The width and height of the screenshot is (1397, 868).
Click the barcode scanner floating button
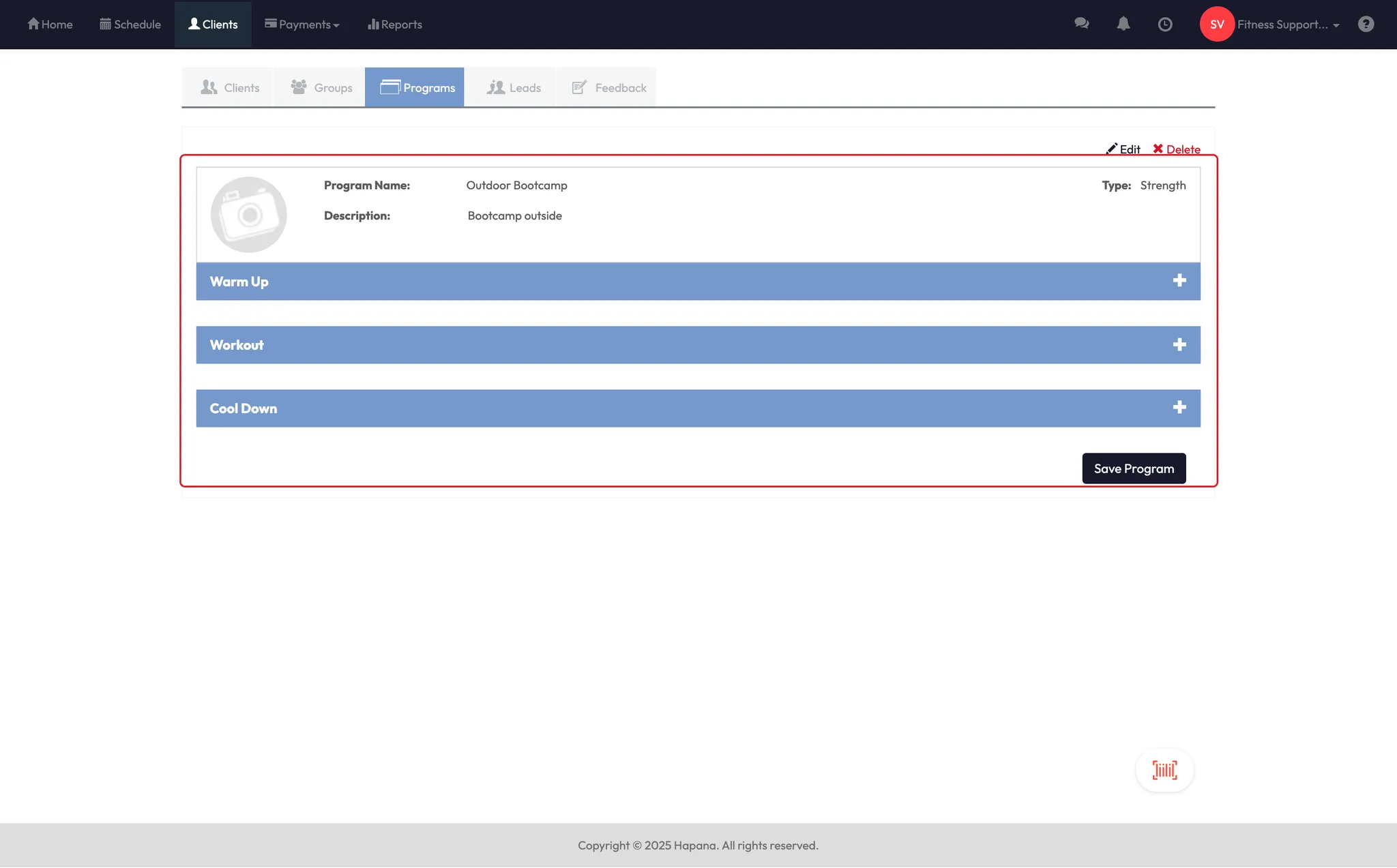click(1164, 770)
